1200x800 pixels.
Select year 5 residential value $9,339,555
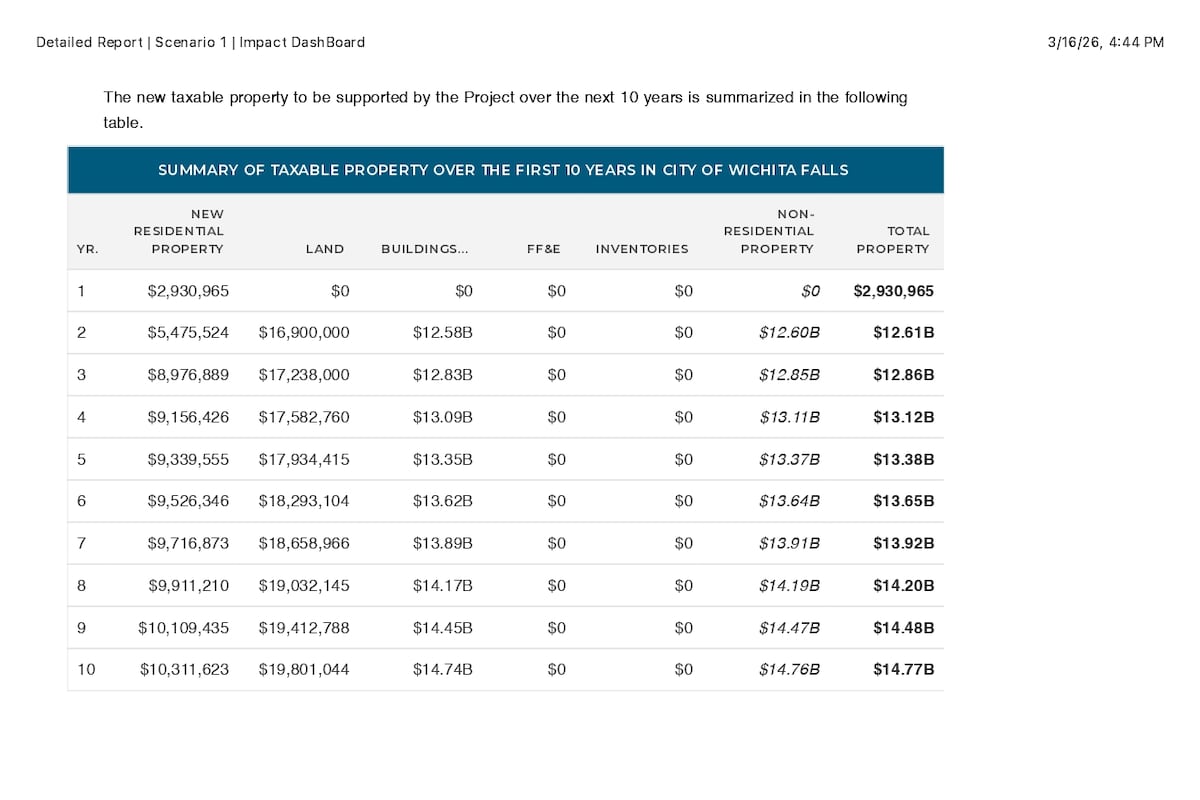[x=188, y=459]
